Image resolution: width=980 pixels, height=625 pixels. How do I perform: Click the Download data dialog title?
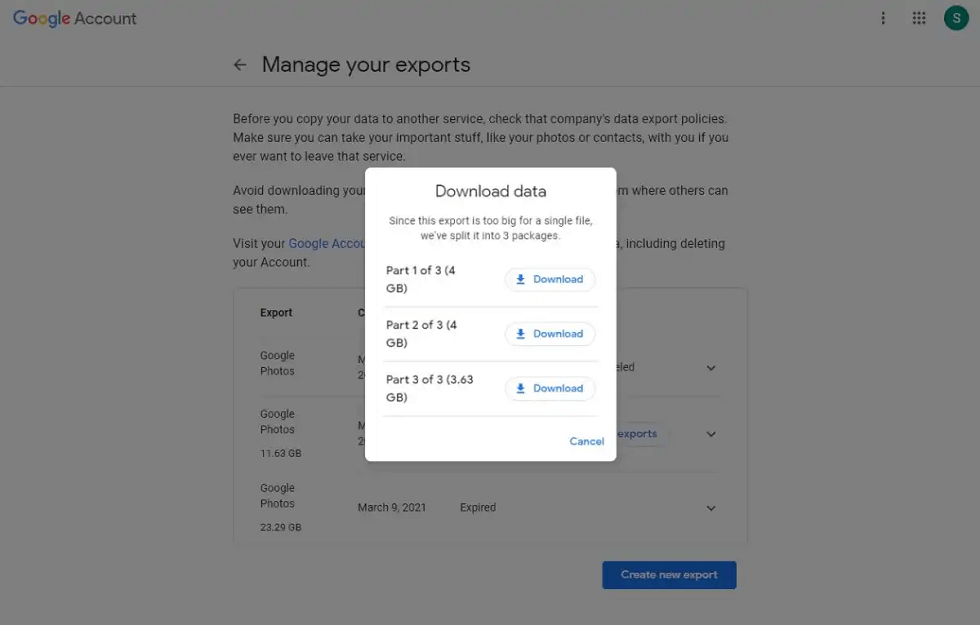491,190
